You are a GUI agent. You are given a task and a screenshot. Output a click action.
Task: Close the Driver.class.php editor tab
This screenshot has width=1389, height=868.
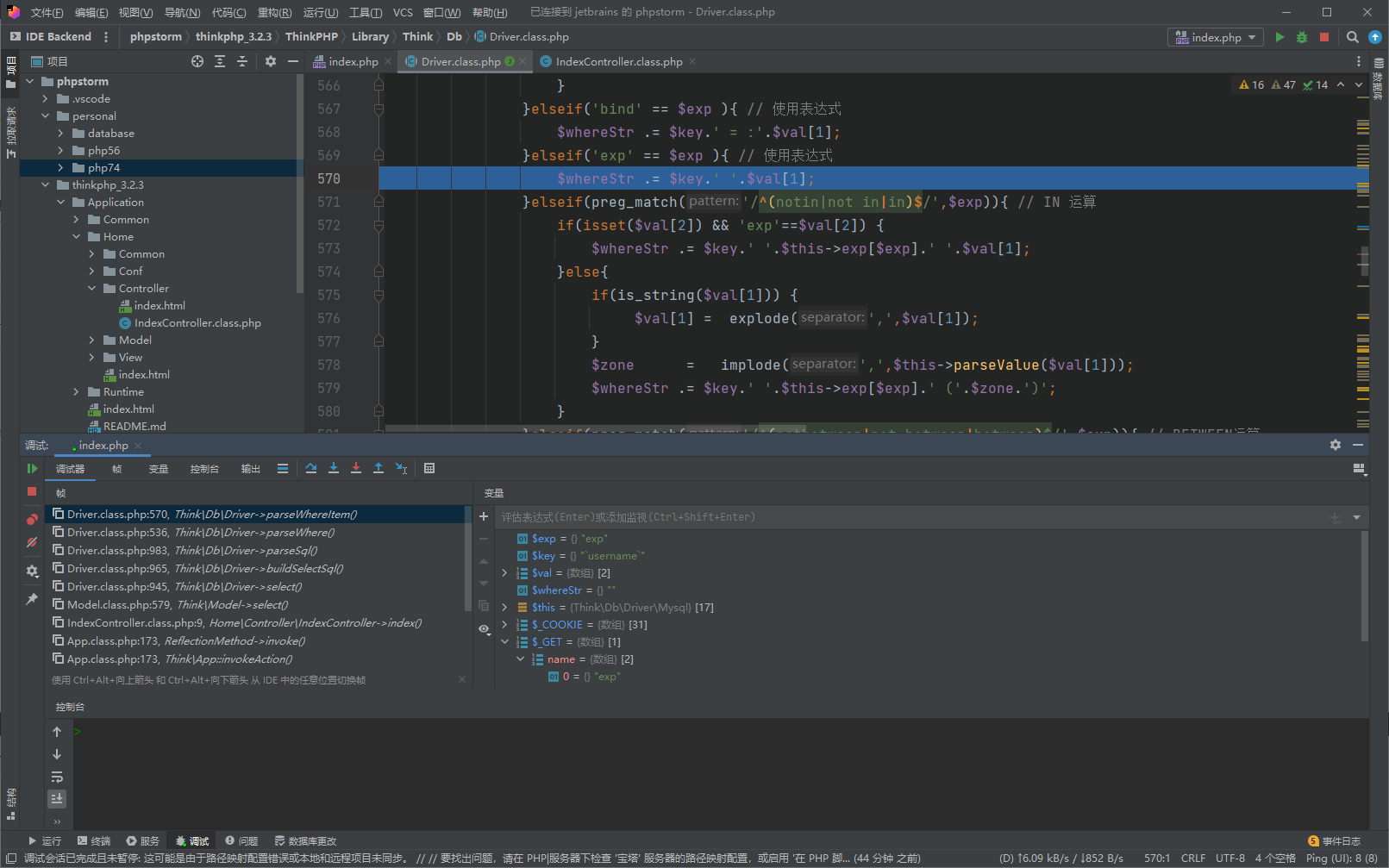522,61
